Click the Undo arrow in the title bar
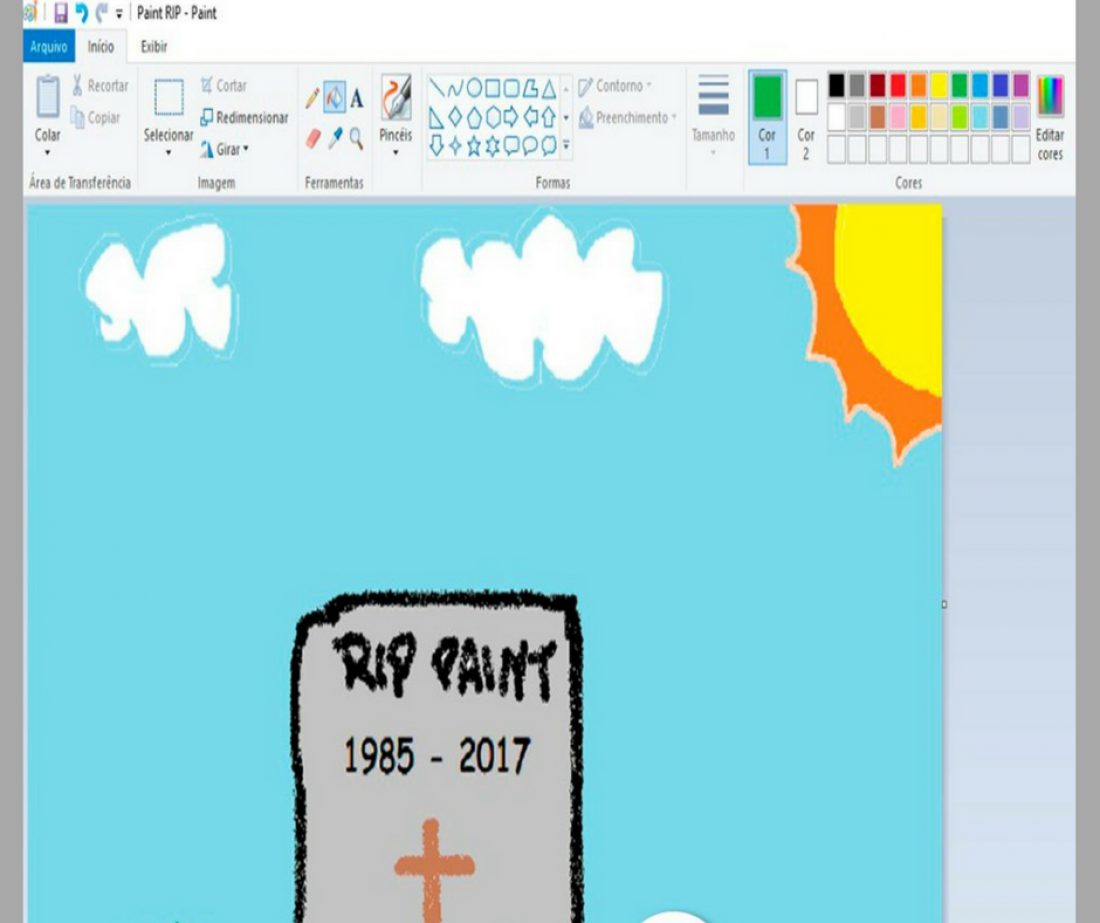 (82, 13)
